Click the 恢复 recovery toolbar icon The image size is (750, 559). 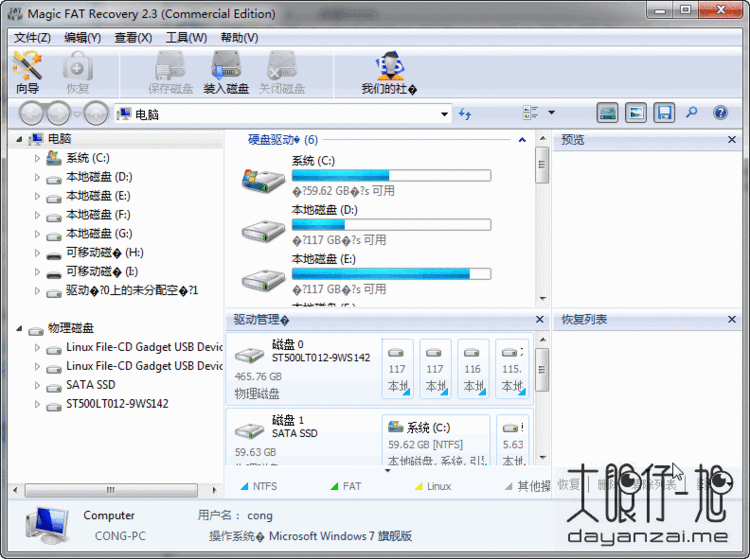[x=77, y=73]
